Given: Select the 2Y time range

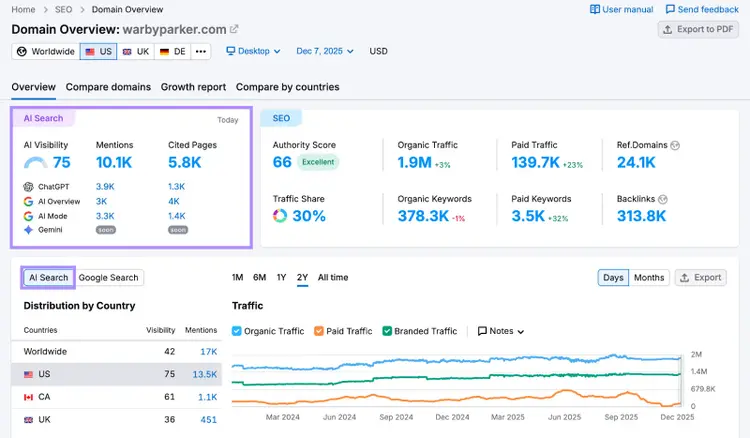Looking at the screenshot, I should click(302, 277).
